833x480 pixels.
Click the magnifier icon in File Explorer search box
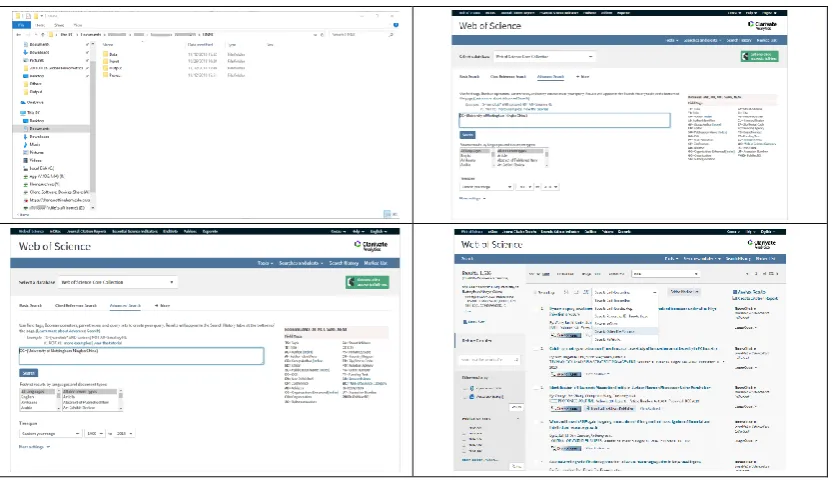point(391,35)
